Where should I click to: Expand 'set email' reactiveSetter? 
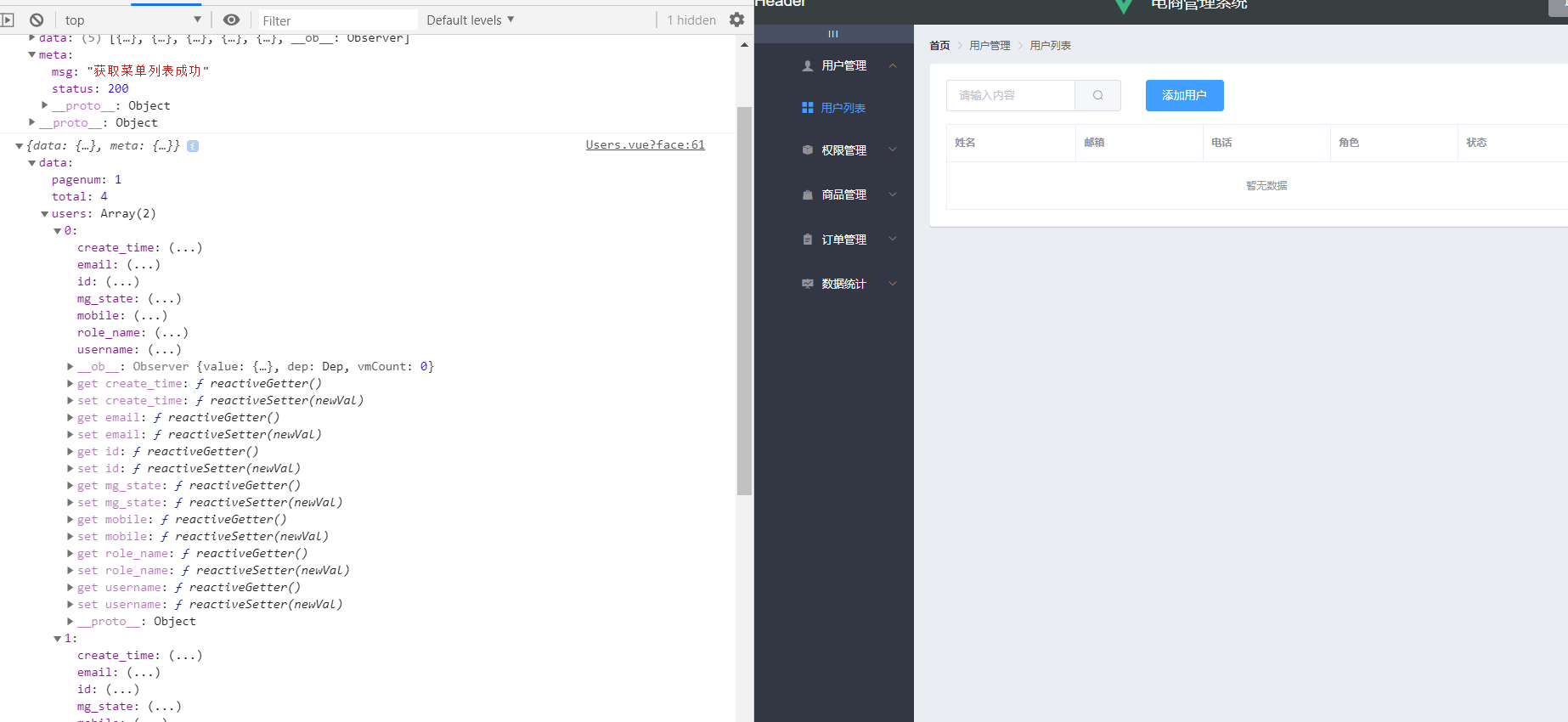pyautogui.click(x=70, y=434)
